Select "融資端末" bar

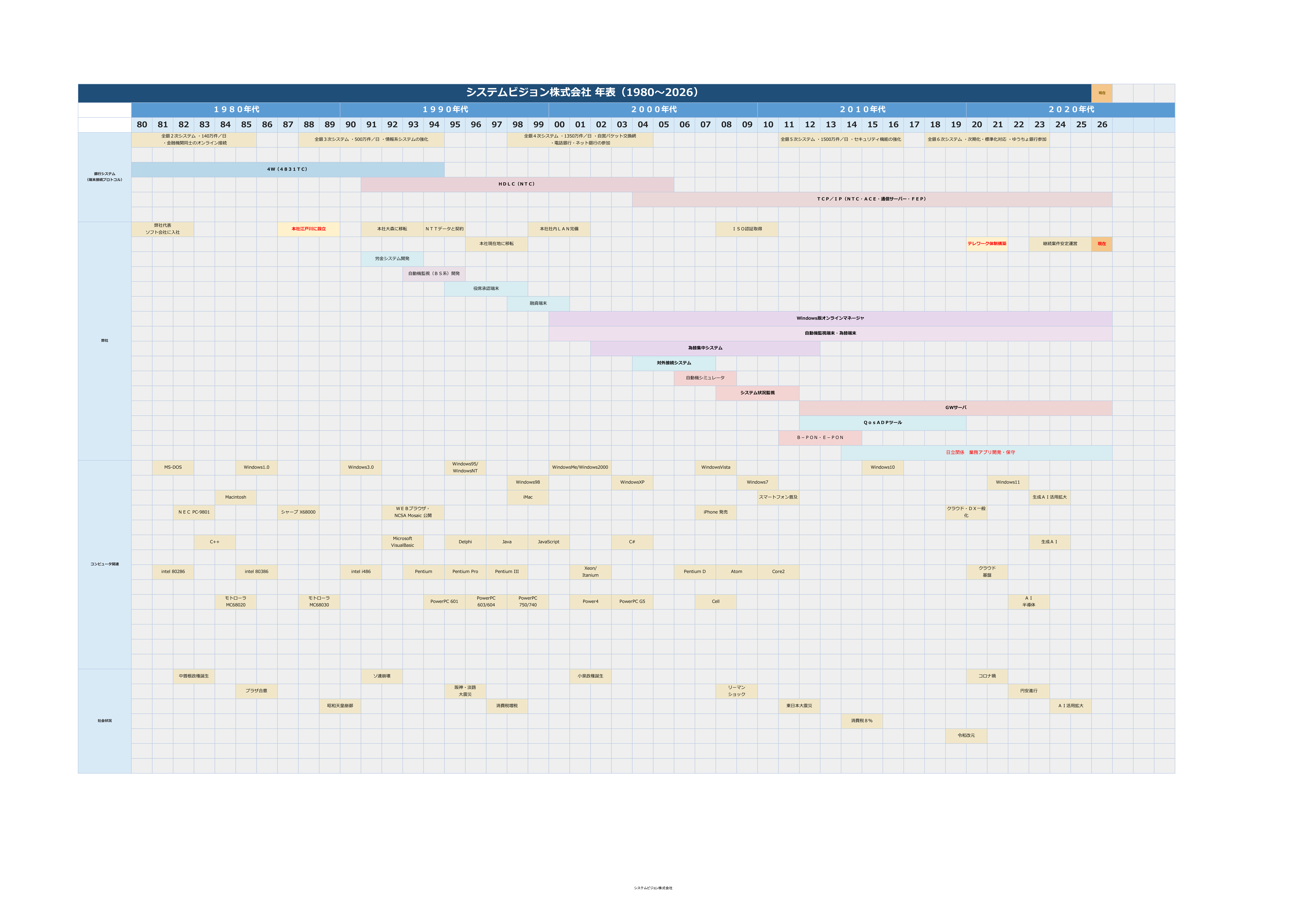(x=538, y=304)
